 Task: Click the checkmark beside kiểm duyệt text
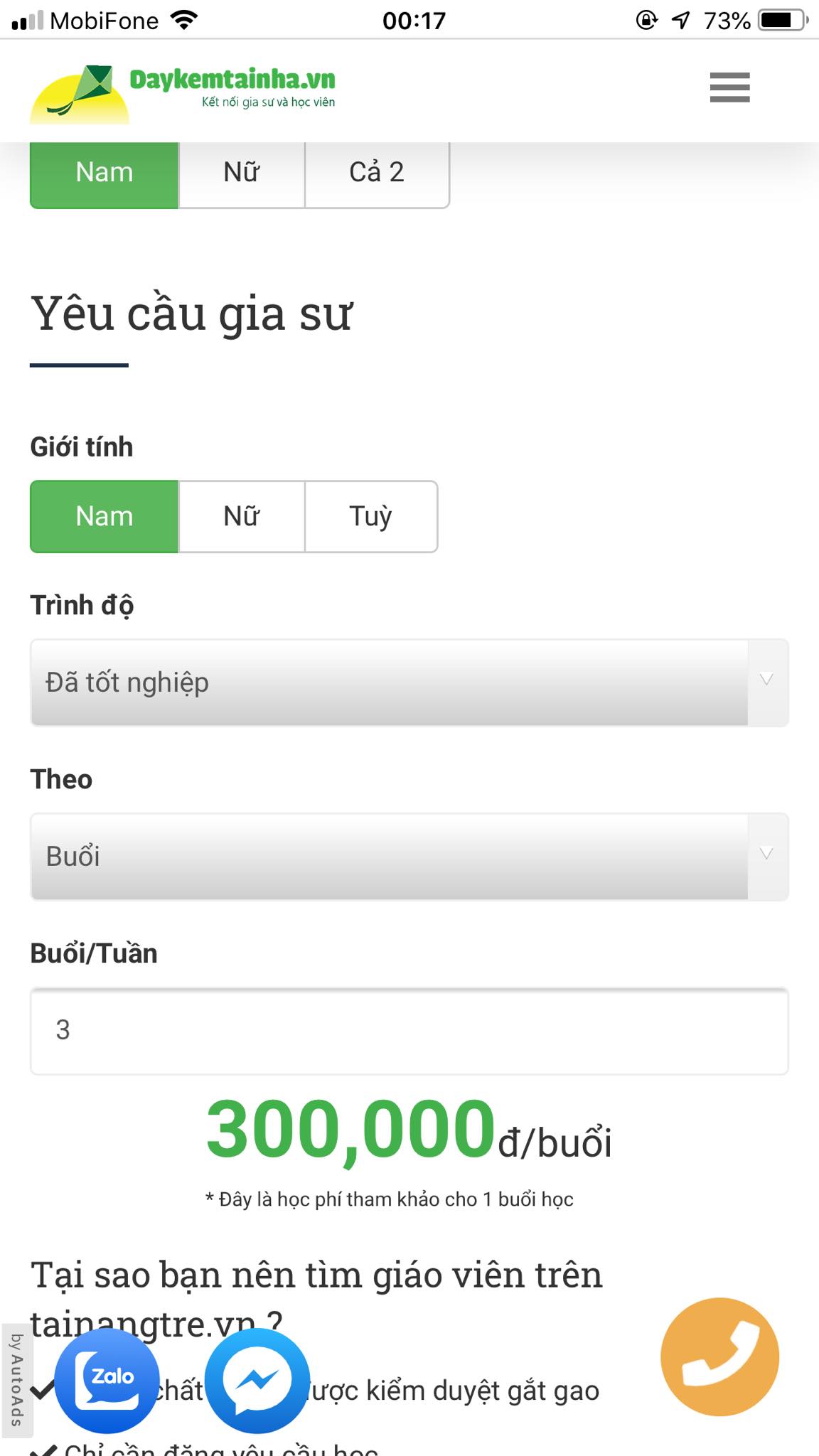pos(44,1391)
